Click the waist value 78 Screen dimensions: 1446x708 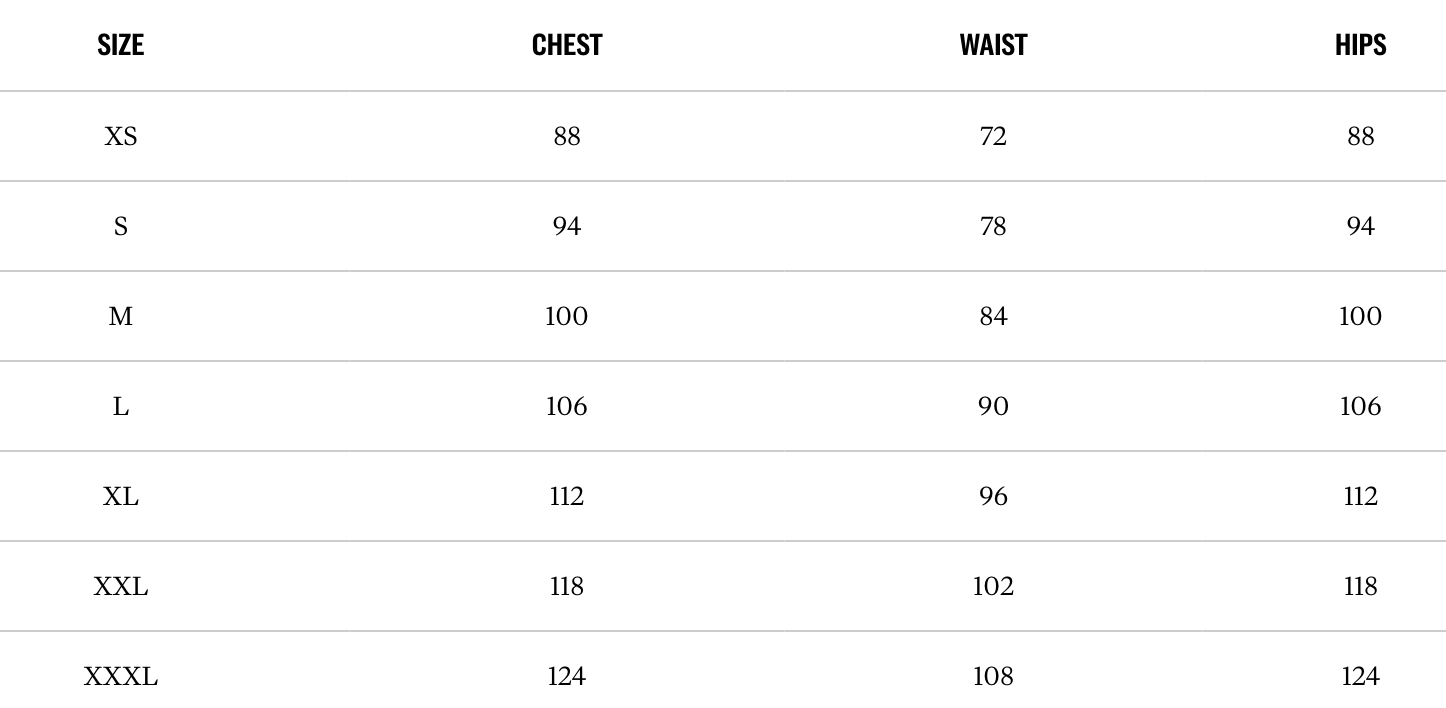point(993,226)
